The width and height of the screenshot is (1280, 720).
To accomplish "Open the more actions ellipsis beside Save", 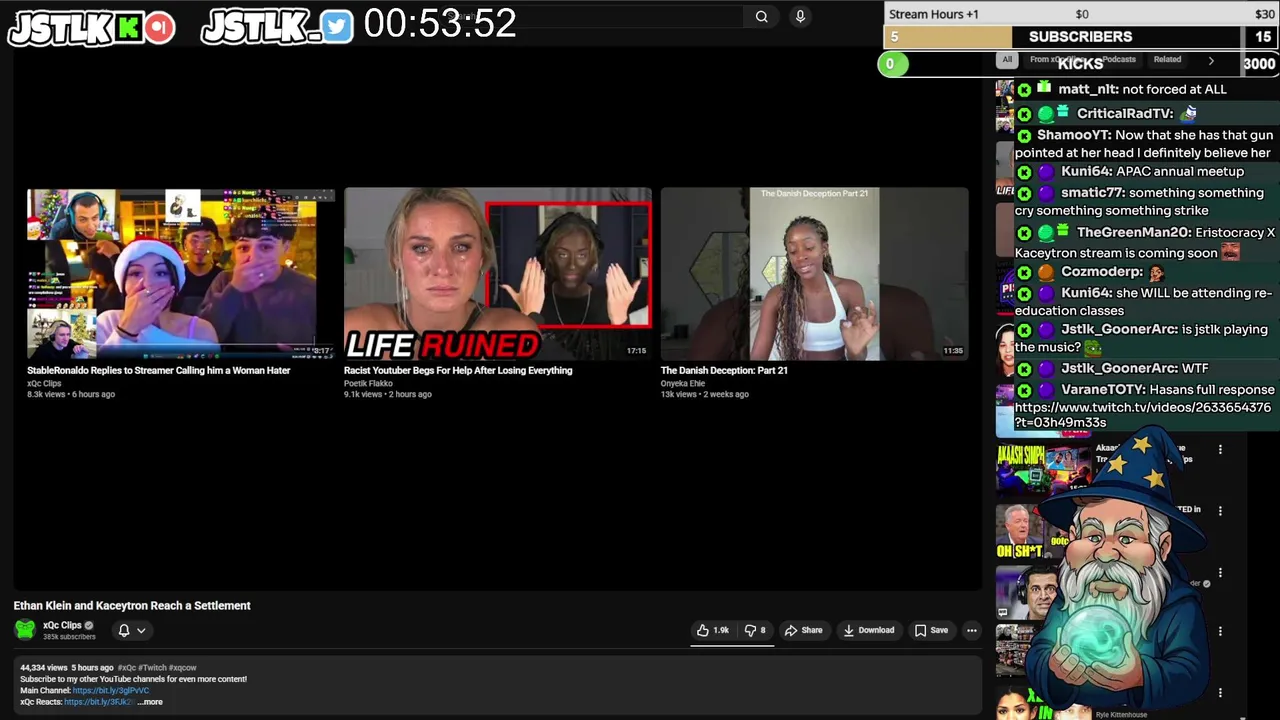I will [971, 630].
